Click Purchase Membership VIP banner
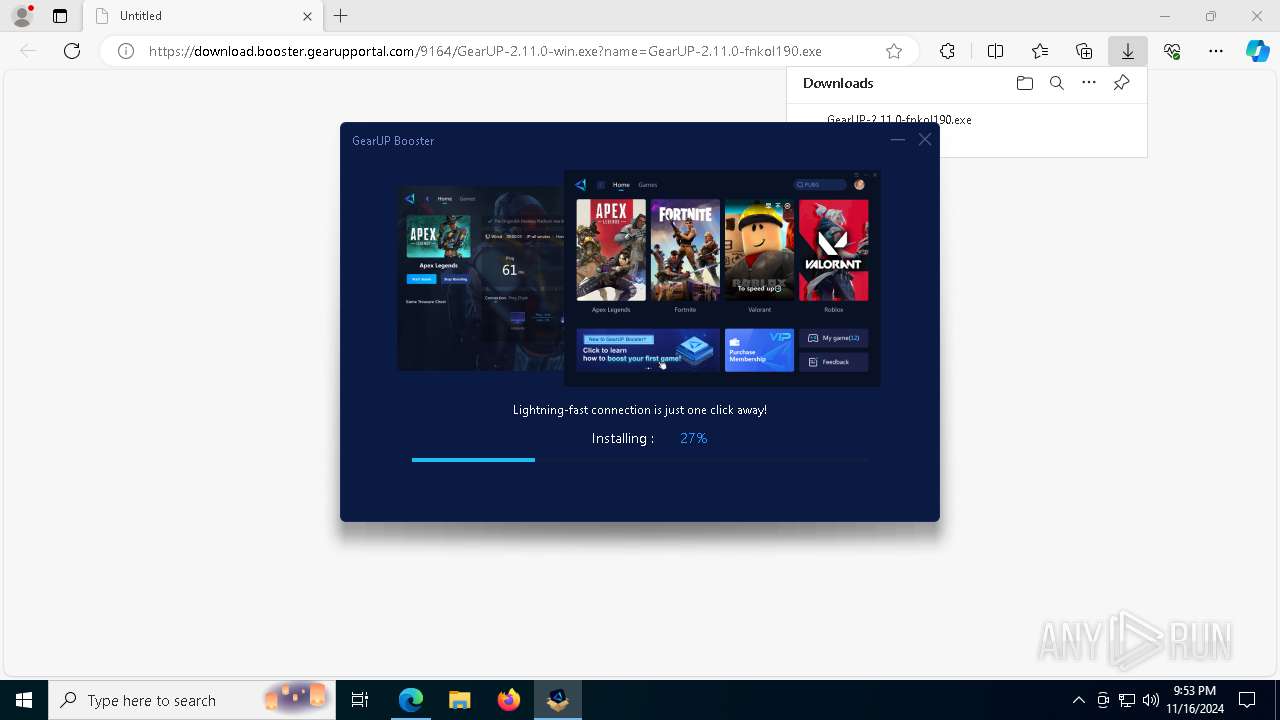Viewport: 1280px width, 720px height. tap(759, 350)
